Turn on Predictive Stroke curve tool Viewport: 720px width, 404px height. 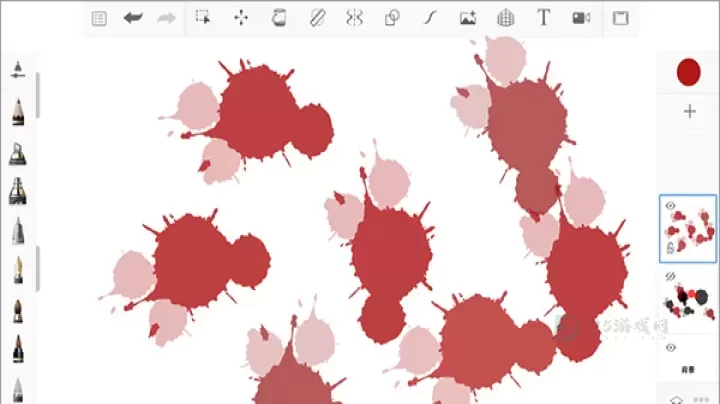430,18
